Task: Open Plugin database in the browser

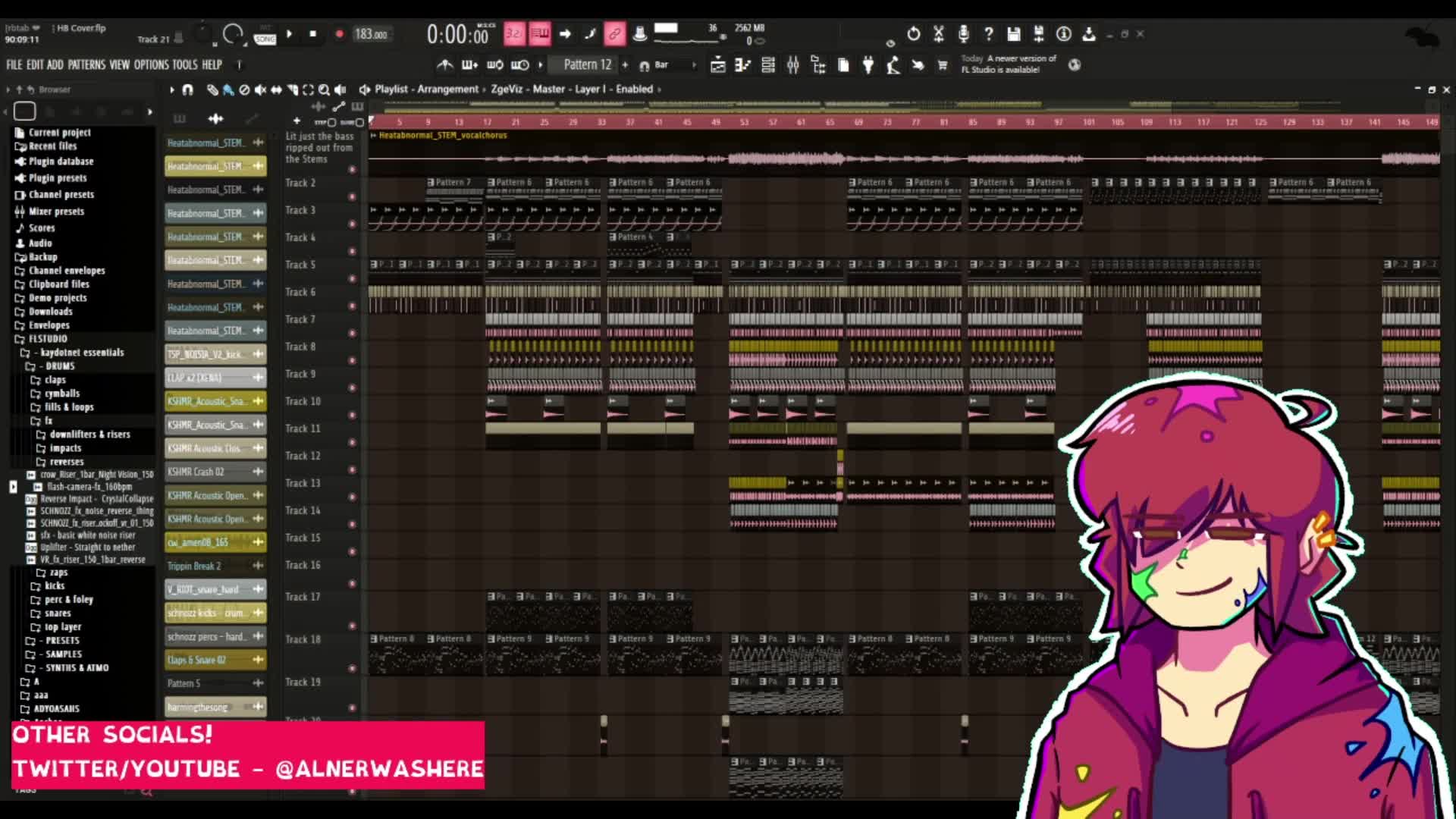Action: tap(61, 162)
